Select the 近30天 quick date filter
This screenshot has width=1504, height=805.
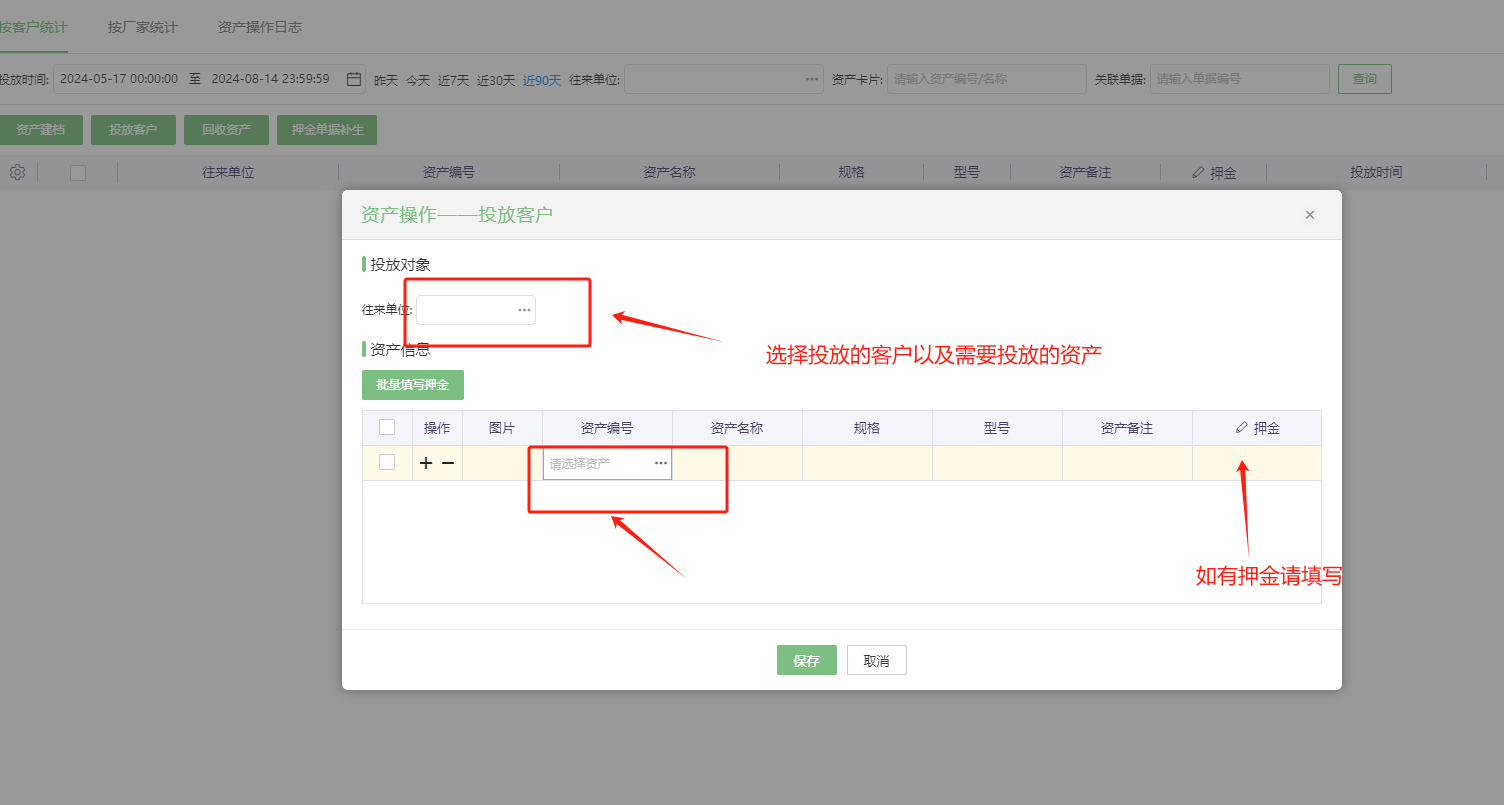496,80
